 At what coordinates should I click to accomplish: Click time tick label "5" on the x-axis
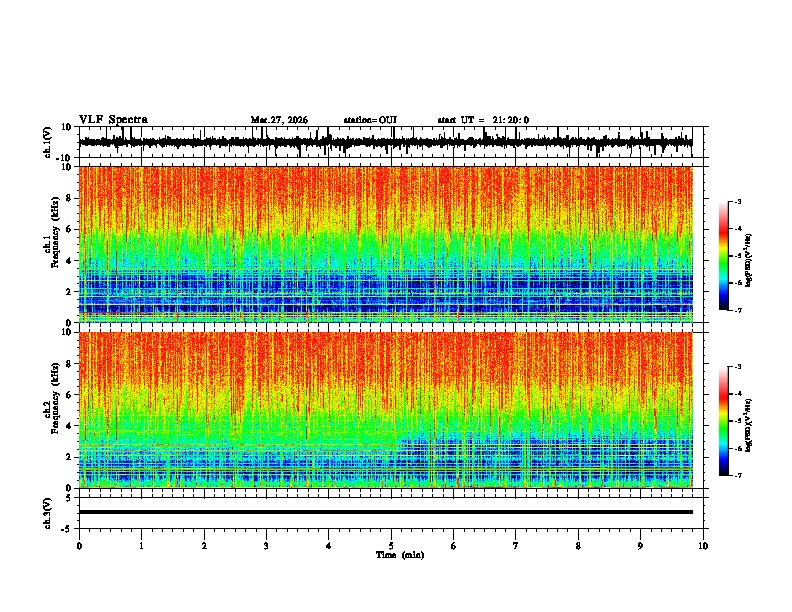(x=391, y=546)
